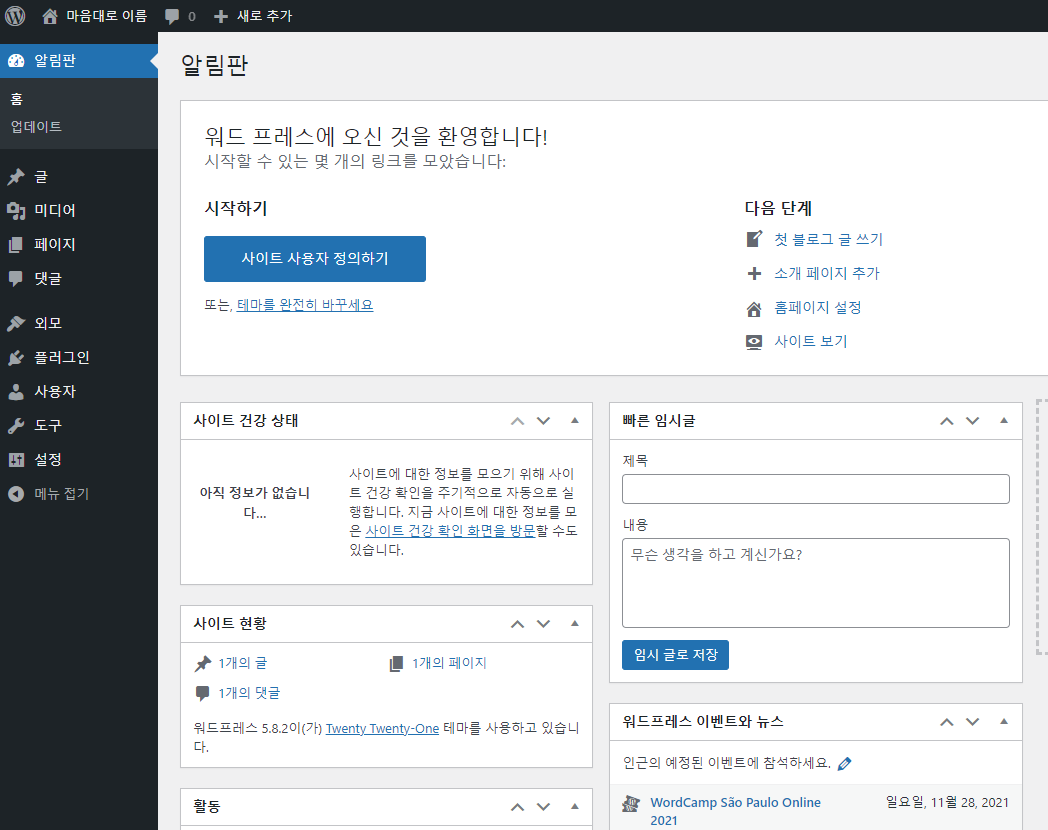Click the plus icon by 소개 페이지 추가
The height and width of the screenshot is (830, 1048).
coord(754,273)
